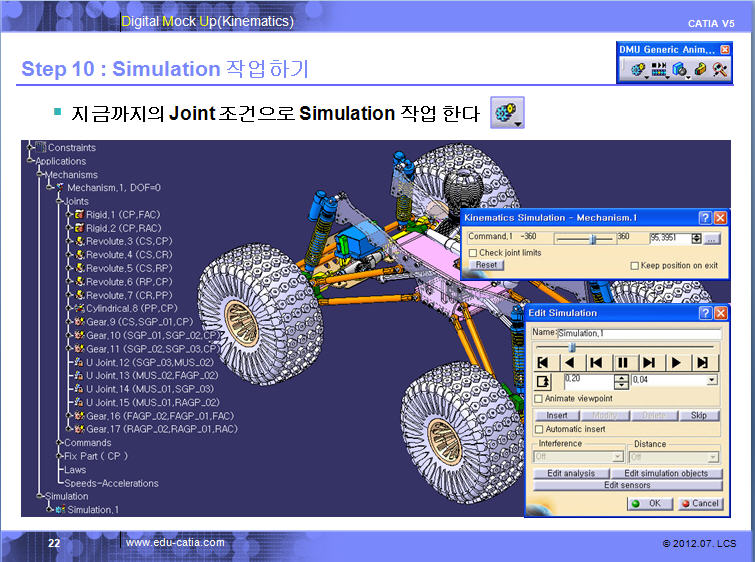This screenshot has height=562, width=755.
Task: Click the swept volume icon in DMU toolbar
Action: [680, 69]
